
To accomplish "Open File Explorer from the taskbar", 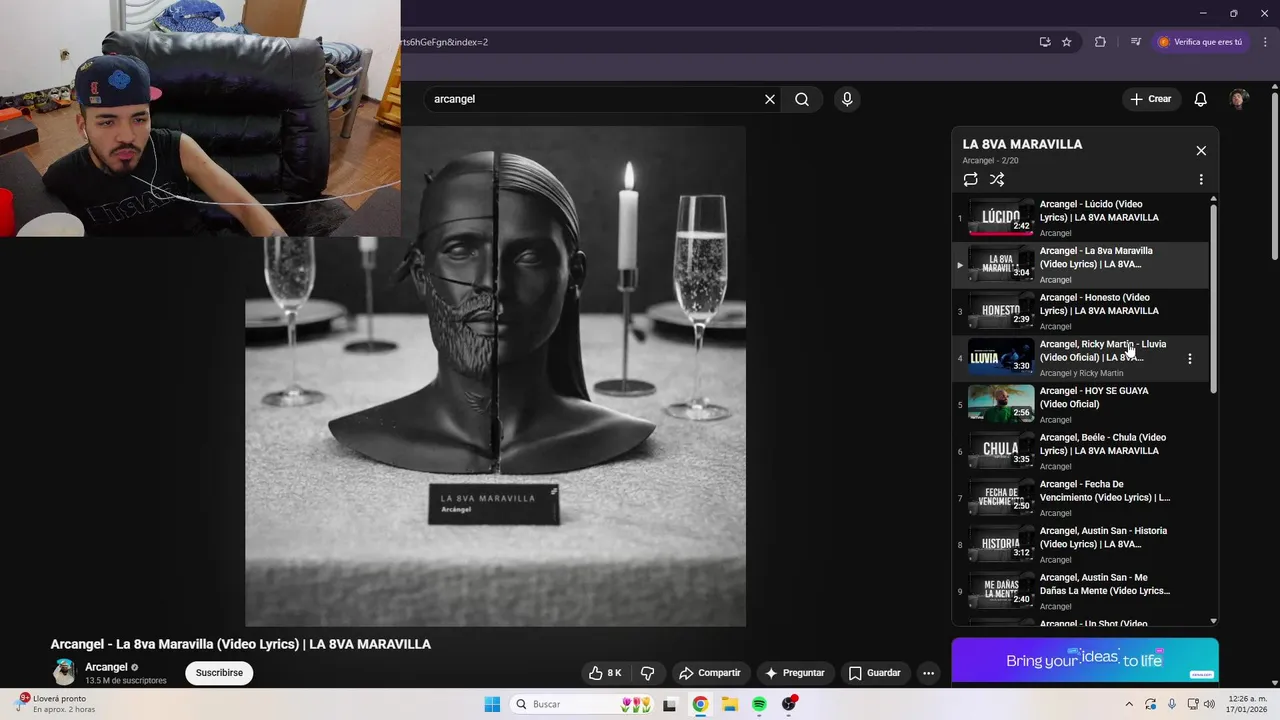I will pyautogui.click(x=730, y=705).
